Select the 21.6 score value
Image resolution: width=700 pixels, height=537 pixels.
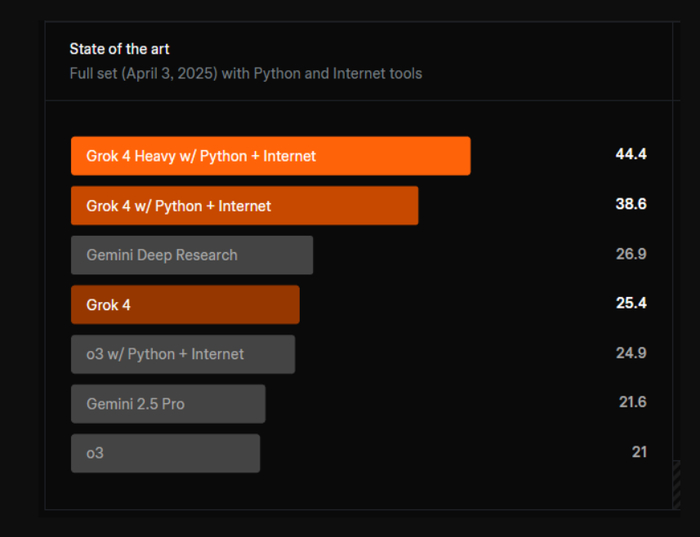633,402
